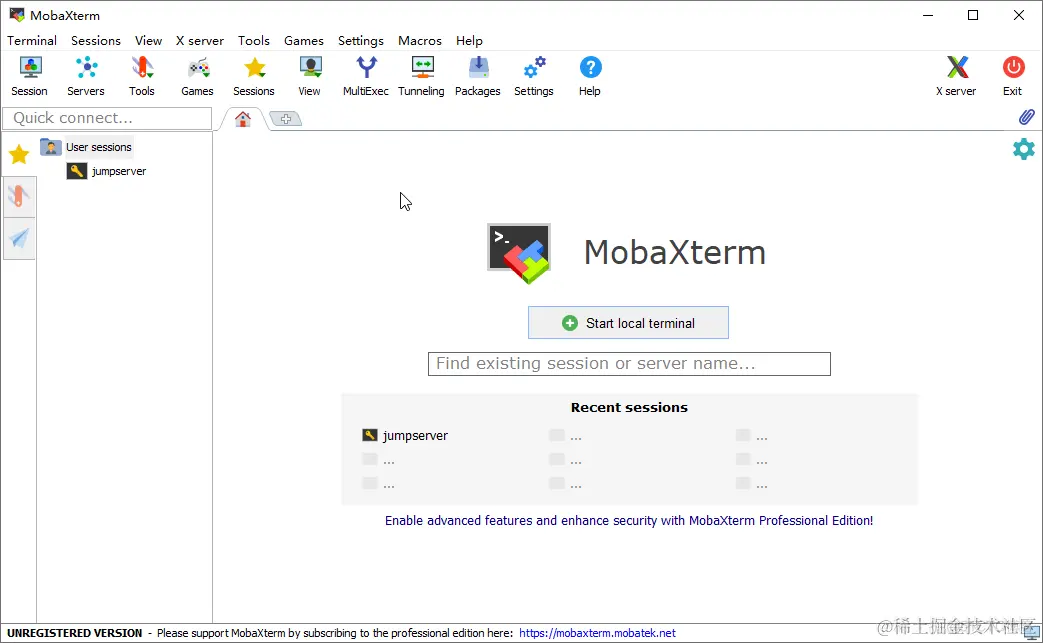Select jumpserver in the sessions tree
Viewport: 1043px width, 643px height.
pos(106,171)
